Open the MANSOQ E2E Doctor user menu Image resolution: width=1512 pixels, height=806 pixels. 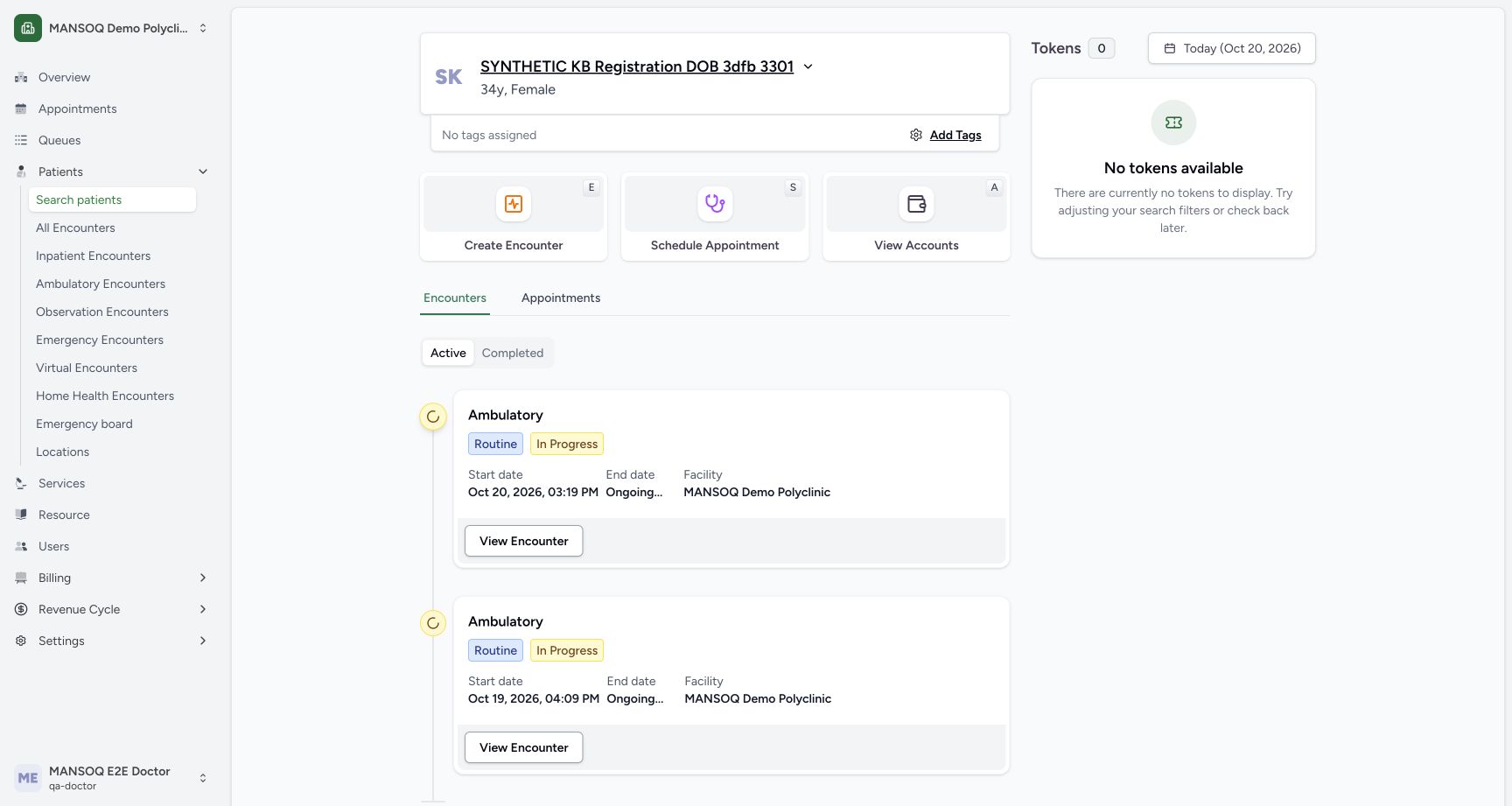(x=112, y=777)
